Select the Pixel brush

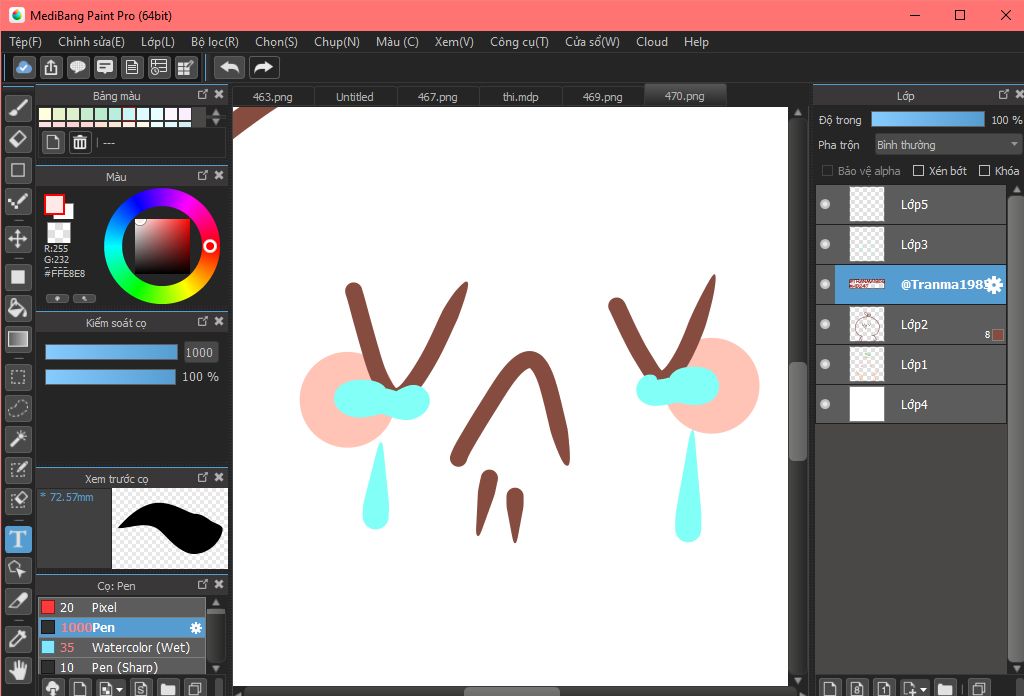coord(122,607)
